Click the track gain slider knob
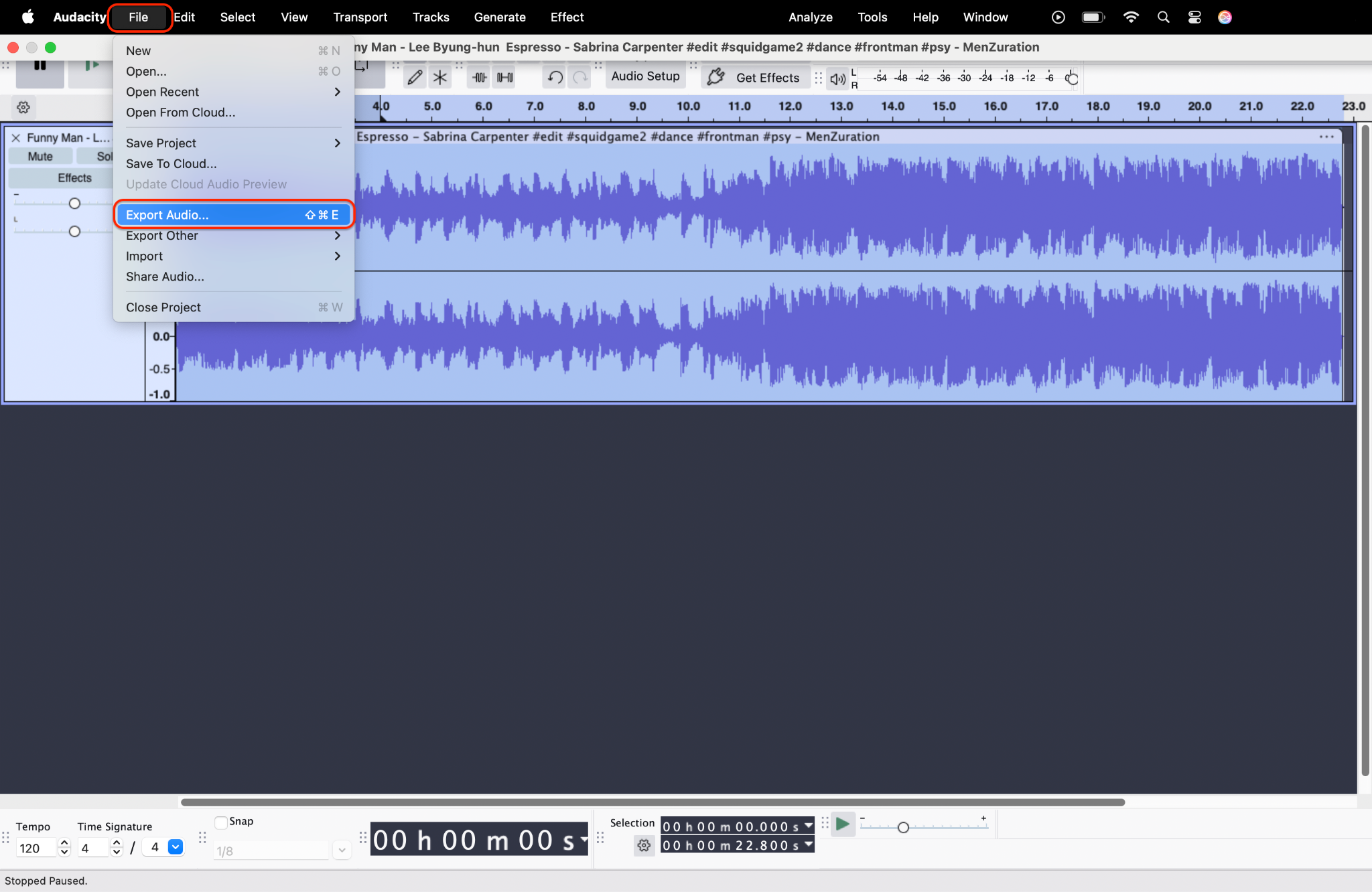The width and height of the screenshot is (1372, 892). coord(74,204)
